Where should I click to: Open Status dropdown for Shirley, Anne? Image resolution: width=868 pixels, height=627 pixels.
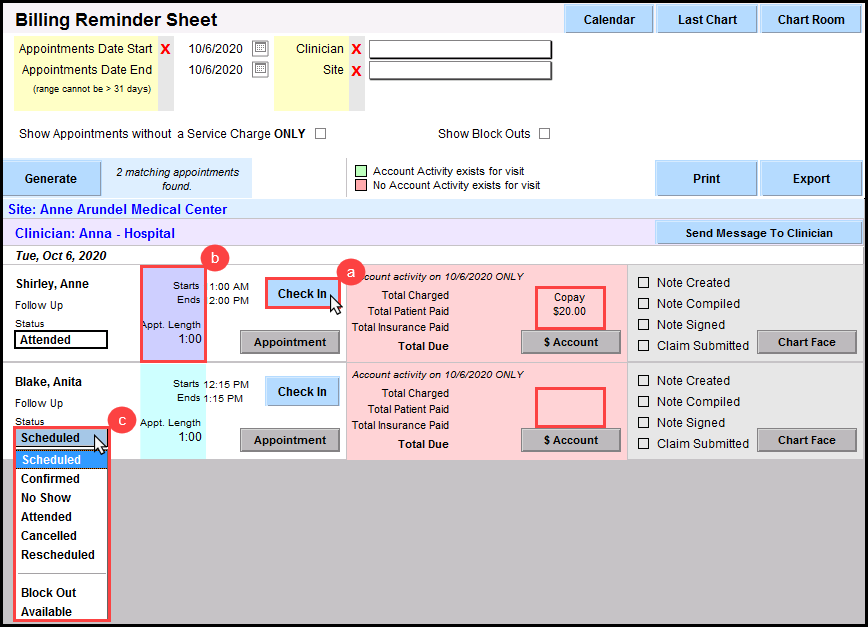click(x=61, y=340)
